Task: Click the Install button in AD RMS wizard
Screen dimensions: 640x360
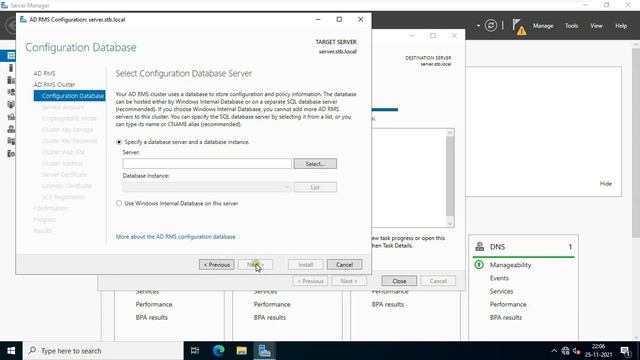Action: [x=305, y=264]
